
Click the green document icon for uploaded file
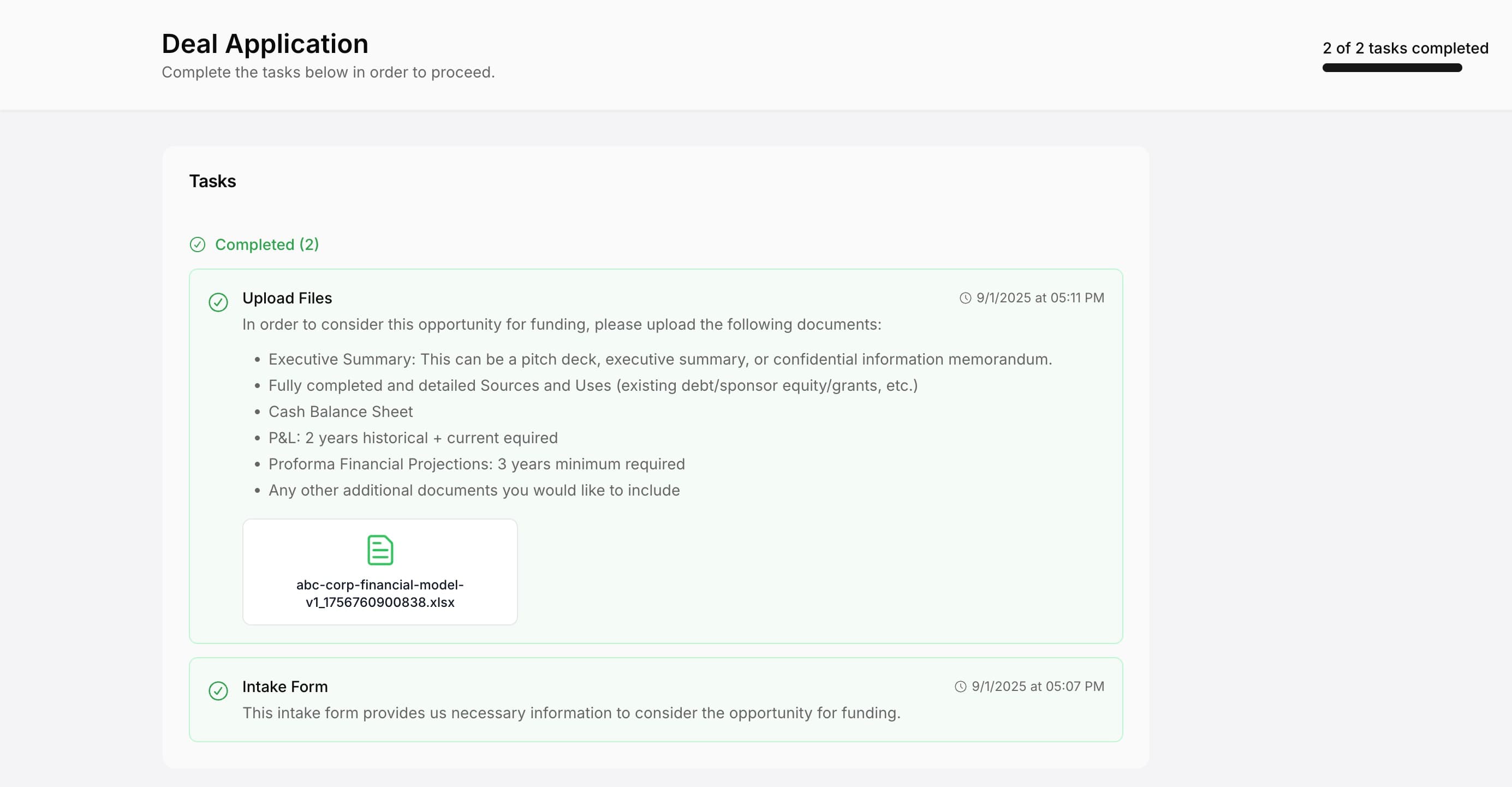coord(380,550)
